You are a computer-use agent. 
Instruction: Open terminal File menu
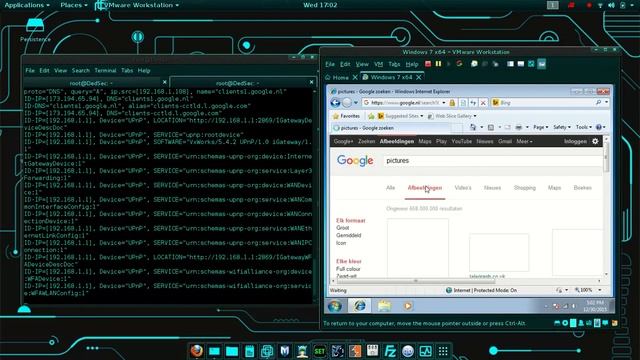pos(30,71)
